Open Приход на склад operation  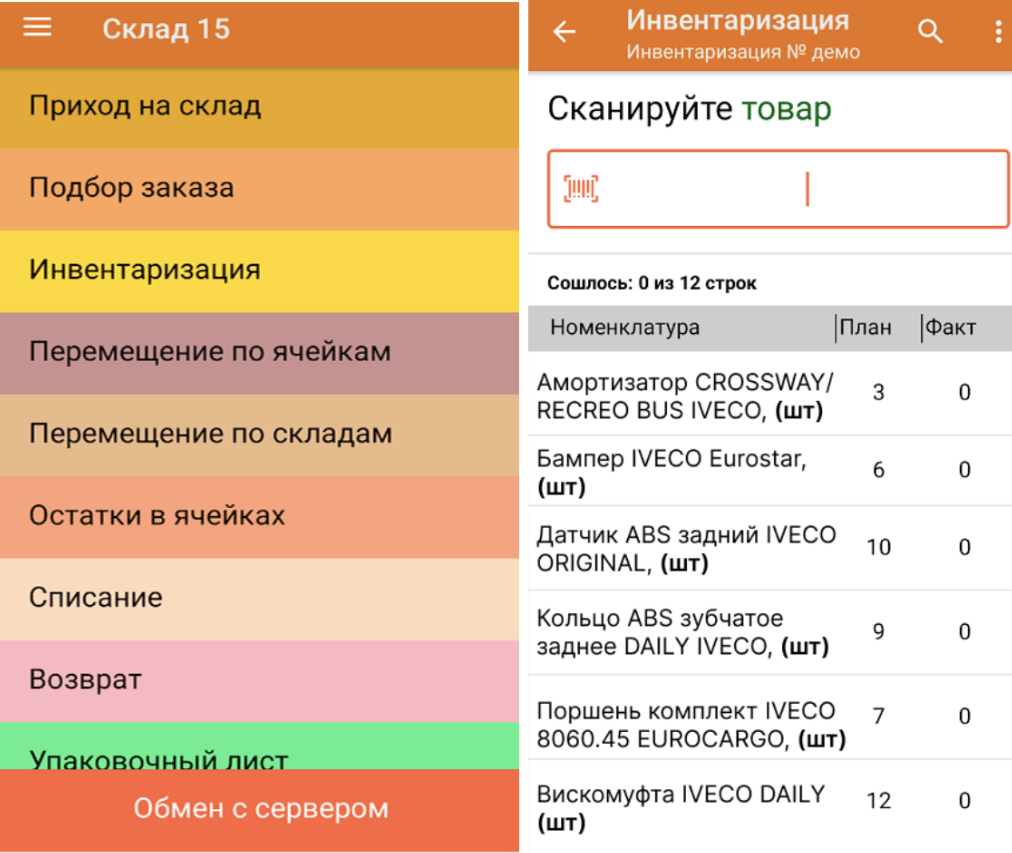[x=259, y=107]
